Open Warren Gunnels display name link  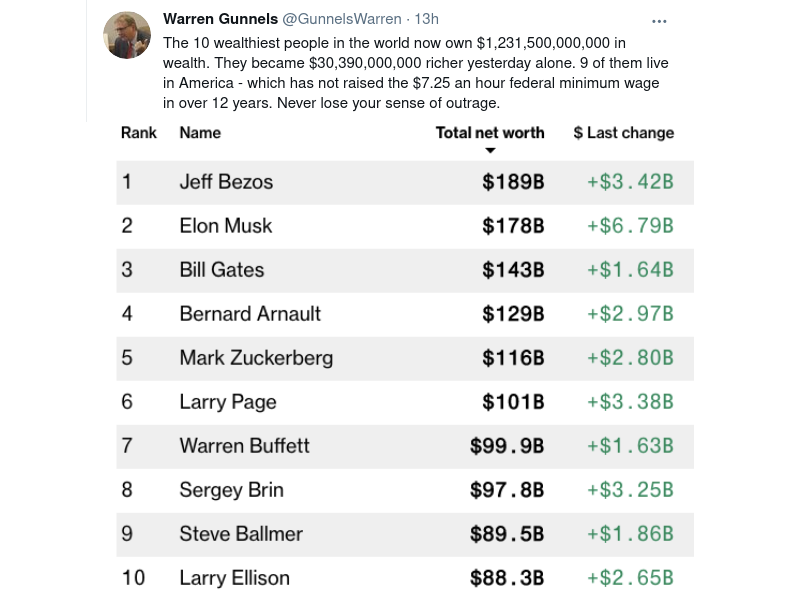click(220, 19)
